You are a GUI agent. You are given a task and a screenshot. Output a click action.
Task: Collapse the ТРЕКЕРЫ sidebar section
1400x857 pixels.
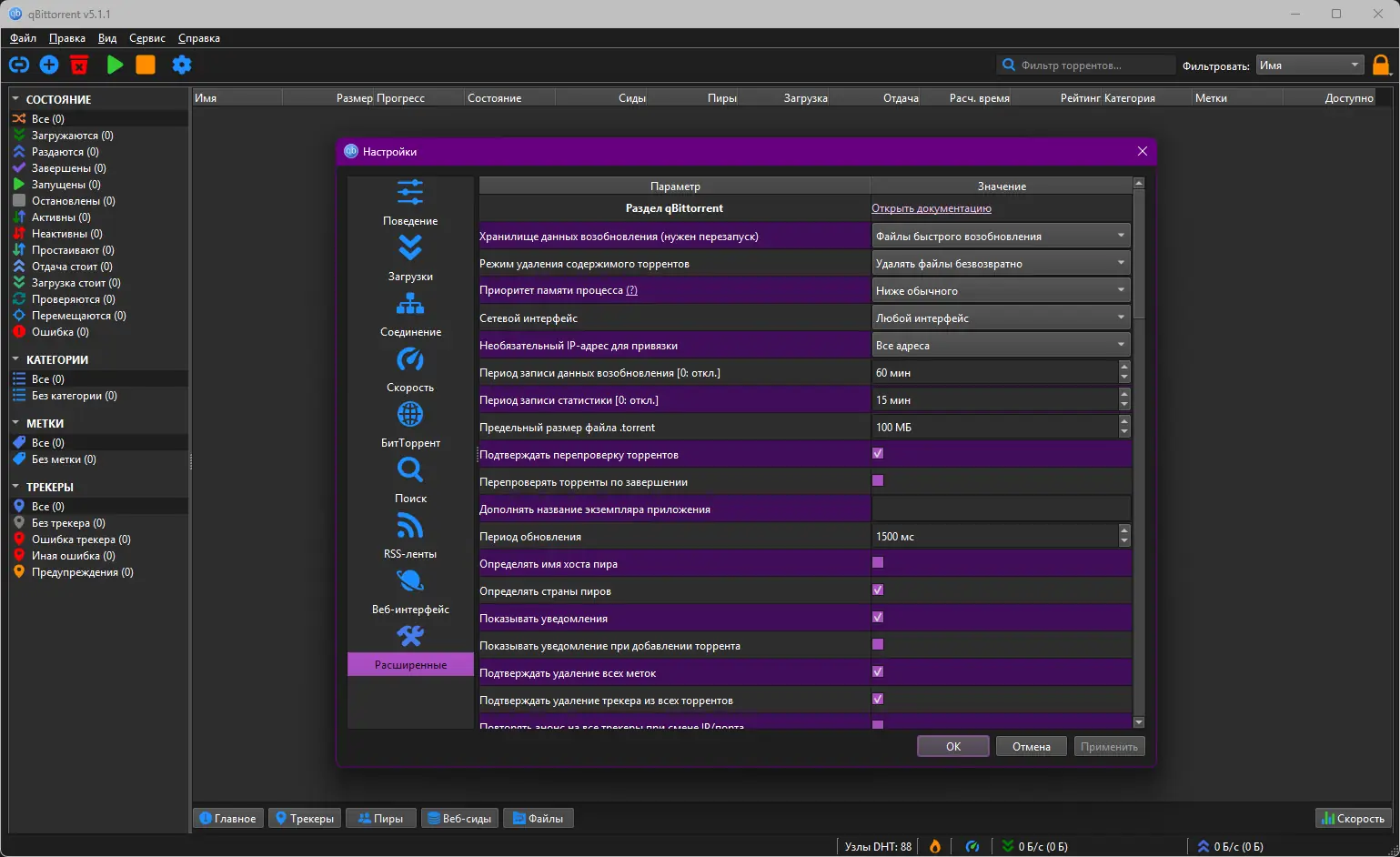(15, 486)
